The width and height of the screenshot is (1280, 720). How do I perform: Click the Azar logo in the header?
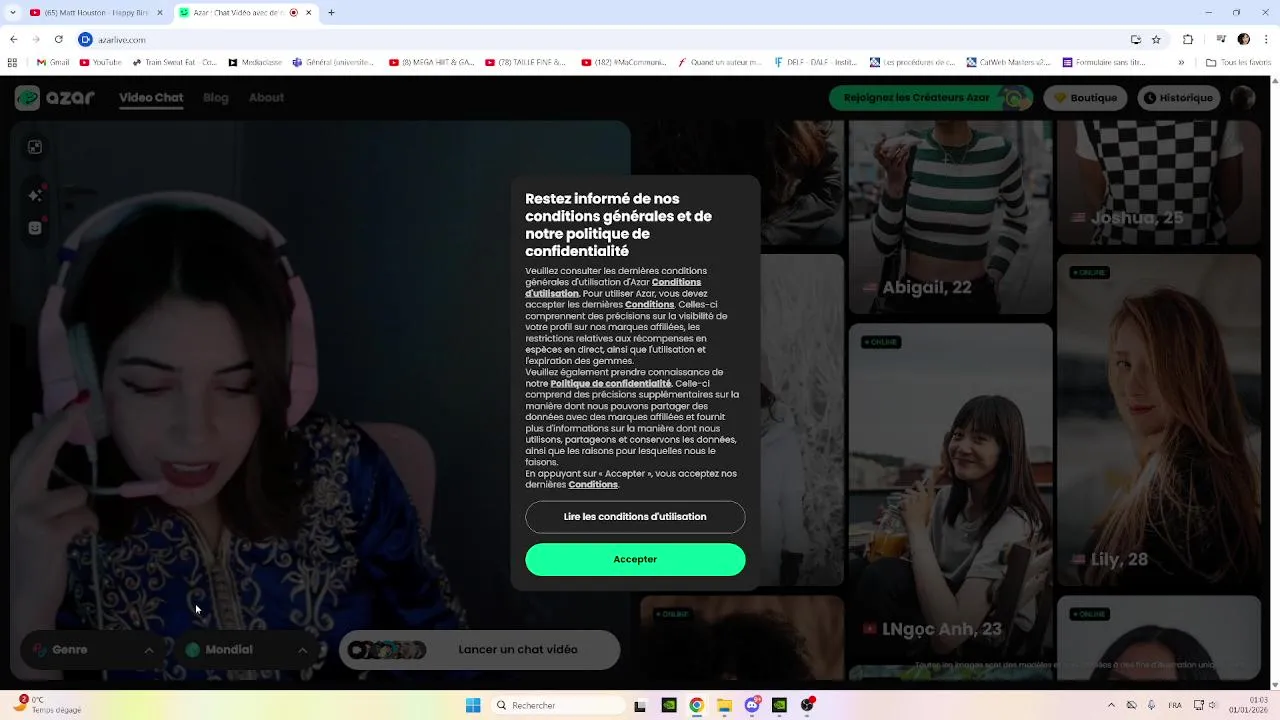55,97
